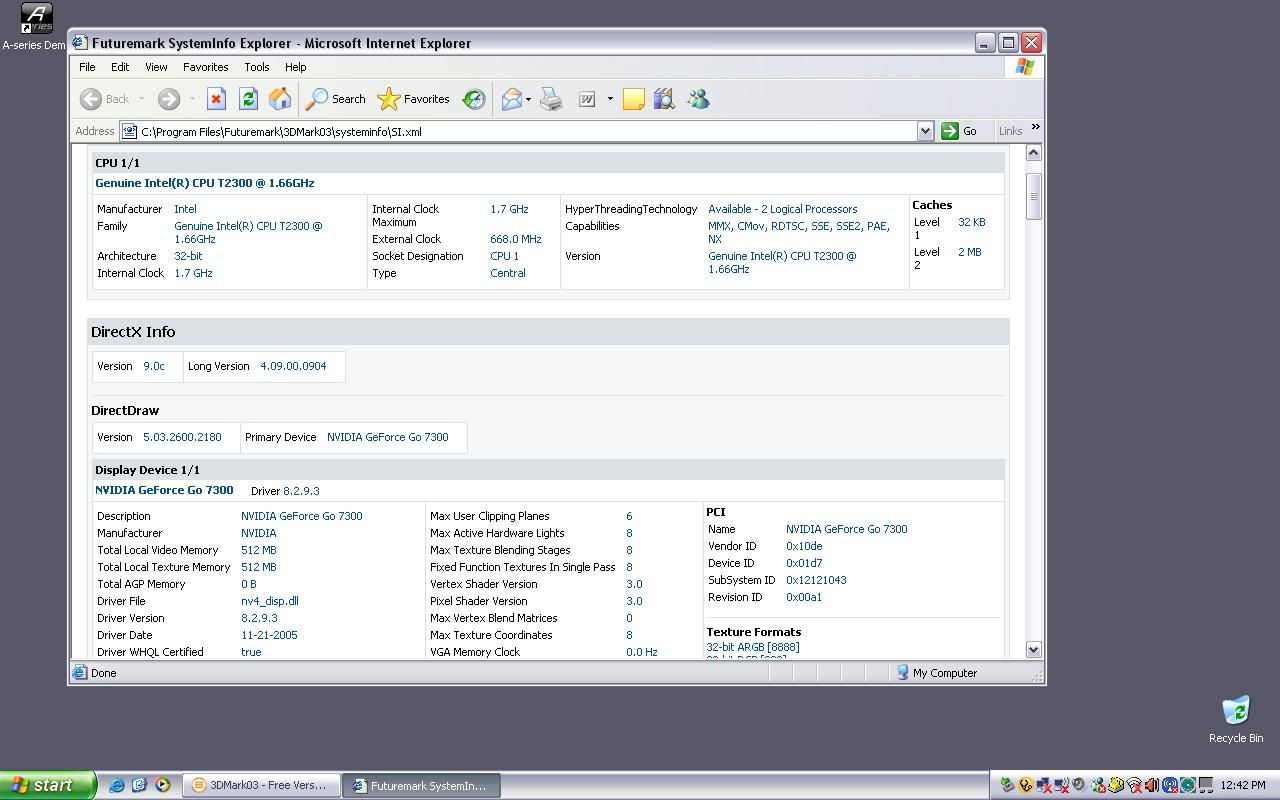
Task: Refresh the page with green arrows icon
Action: [x=248, y=99]
